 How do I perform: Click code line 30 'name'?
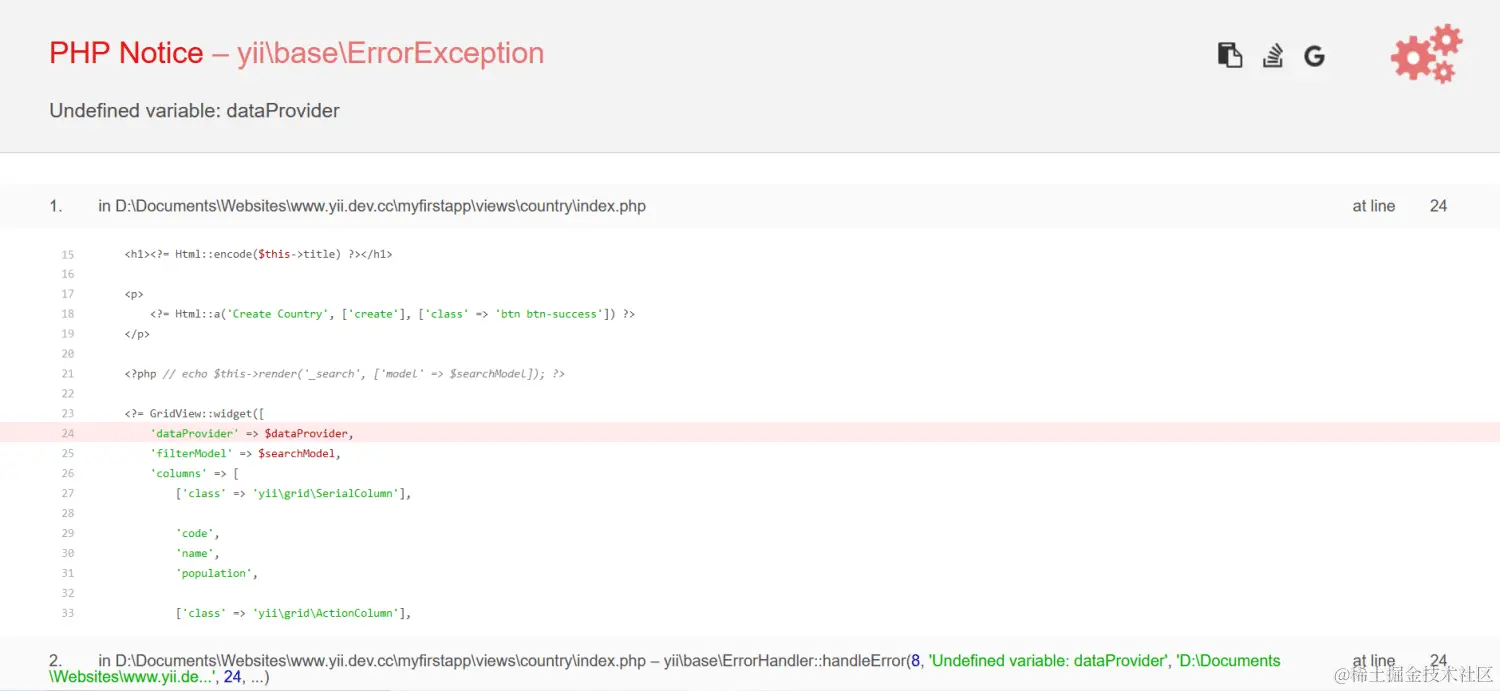pyautogui.click(x=197, y=553)
